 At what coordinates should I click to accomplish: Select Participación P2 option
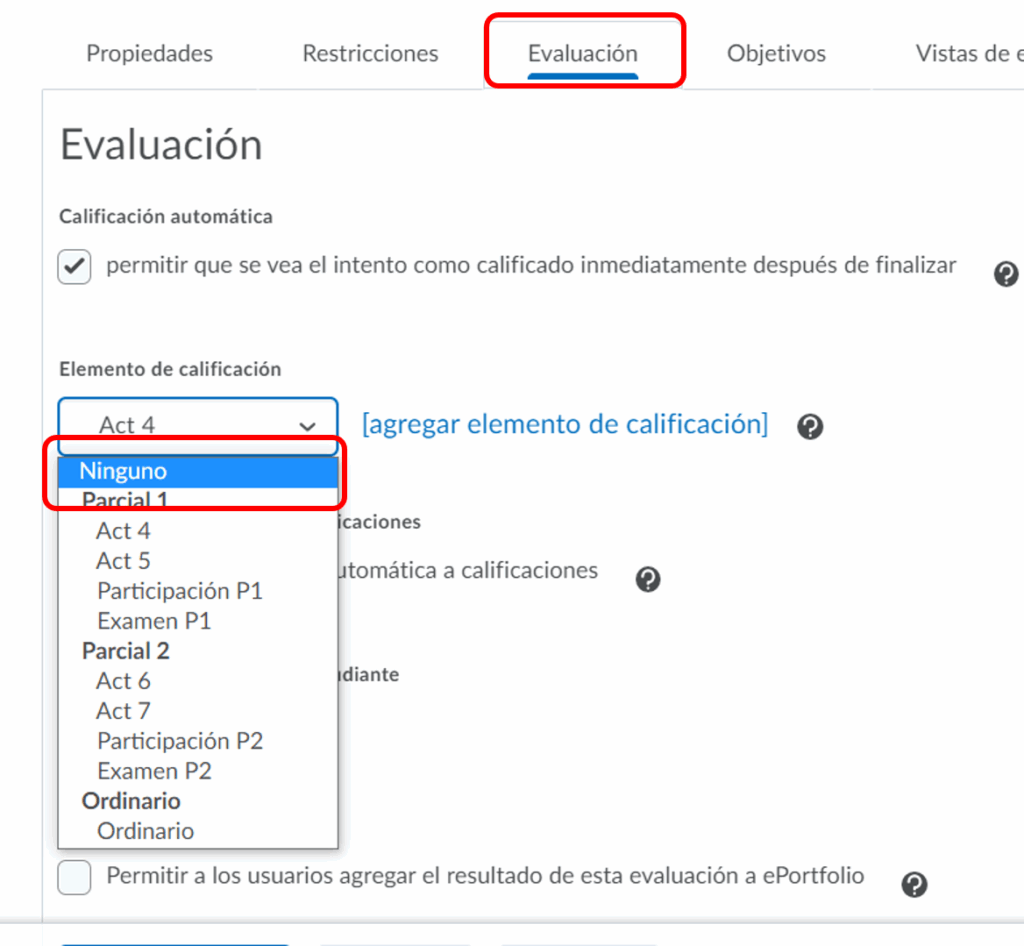(180, 741)
